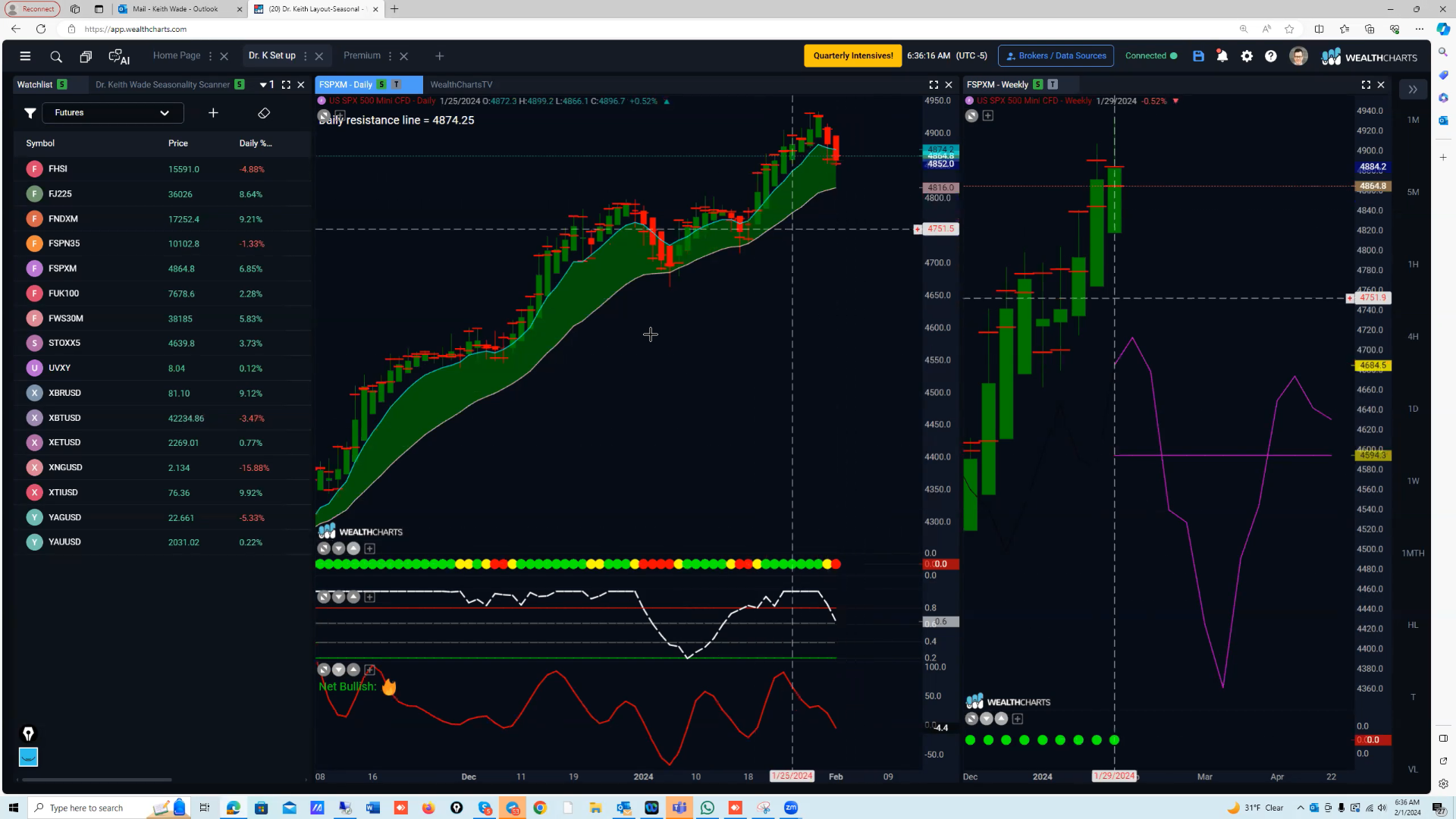The image size is (1456, 819).
Task: Maximize the watchlist panel
Action: (x=286, y=85)
